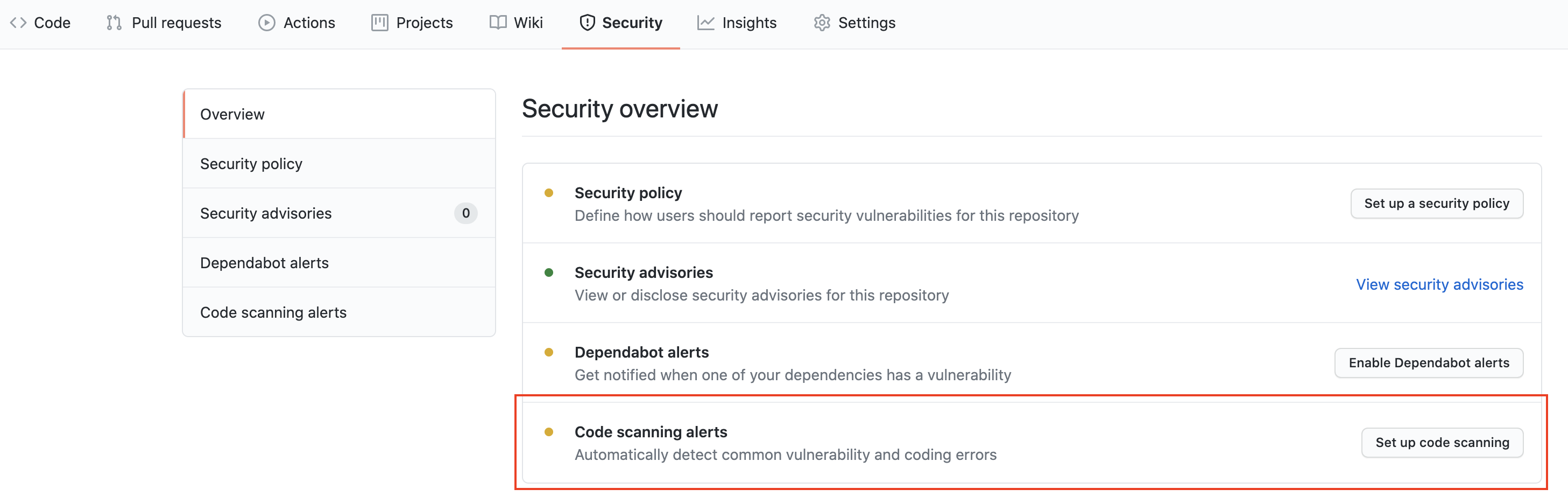Click the Insights graph icon
The image size is (1568, 503).
705,23
